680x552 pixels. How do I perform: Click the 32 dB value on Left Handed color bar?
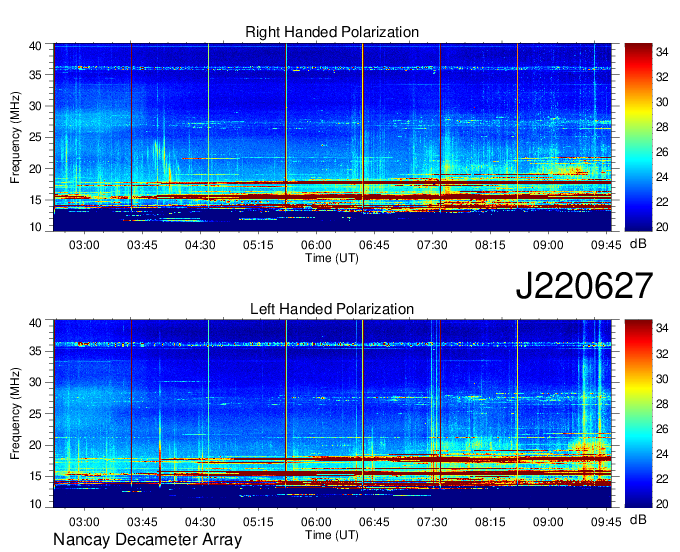click(662, 354)
